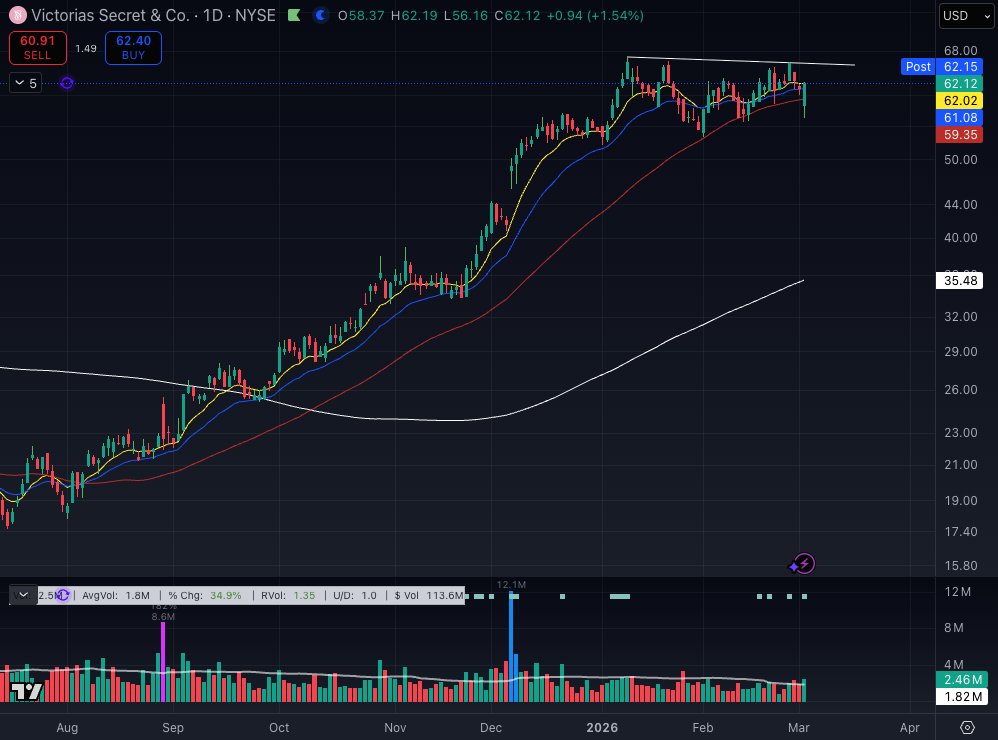Click the red 59.35 moving average label

(x=960, y=135)
